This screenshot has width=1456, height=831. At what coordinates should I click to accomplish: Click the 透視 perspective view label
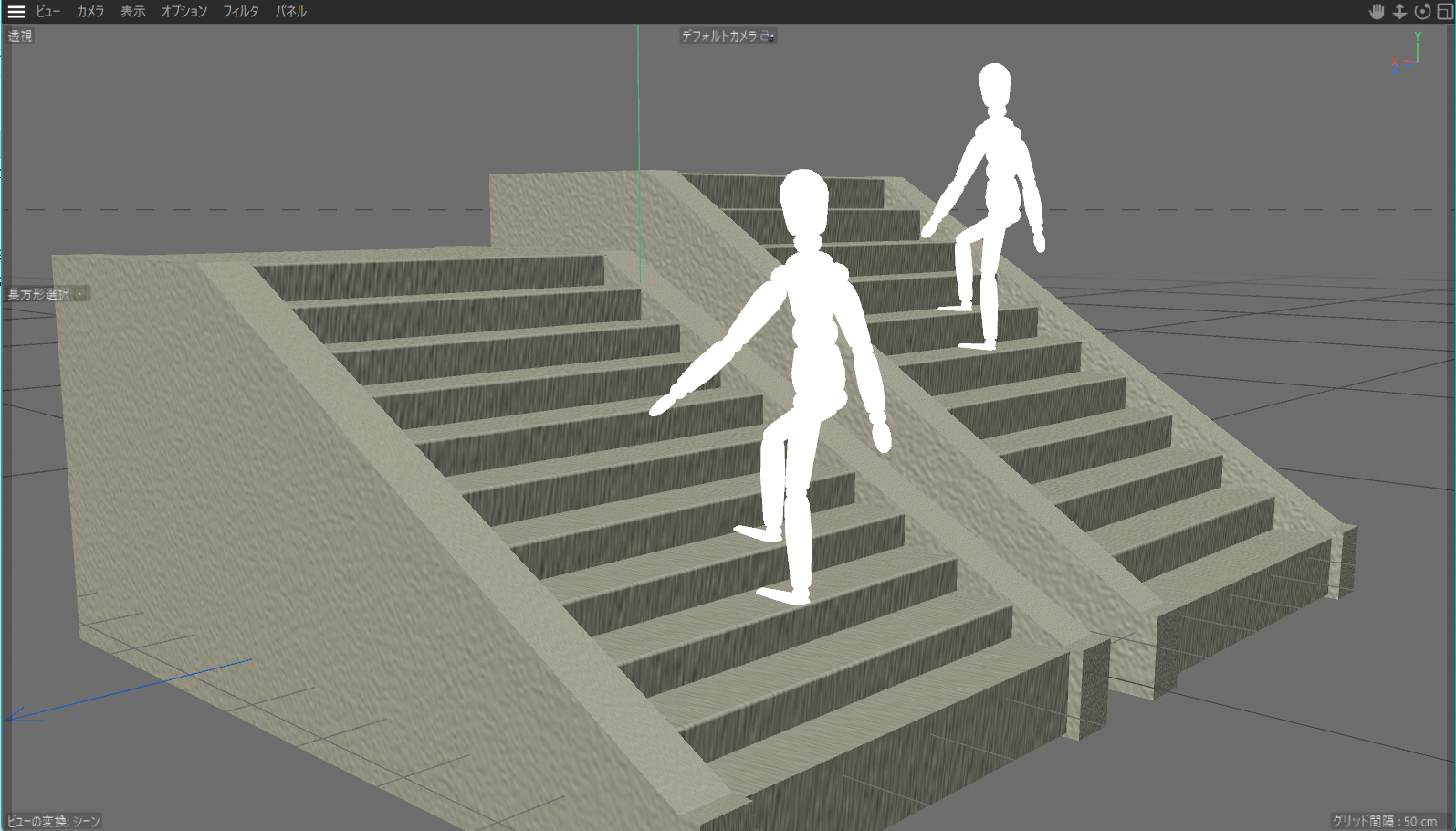point(20,37)
